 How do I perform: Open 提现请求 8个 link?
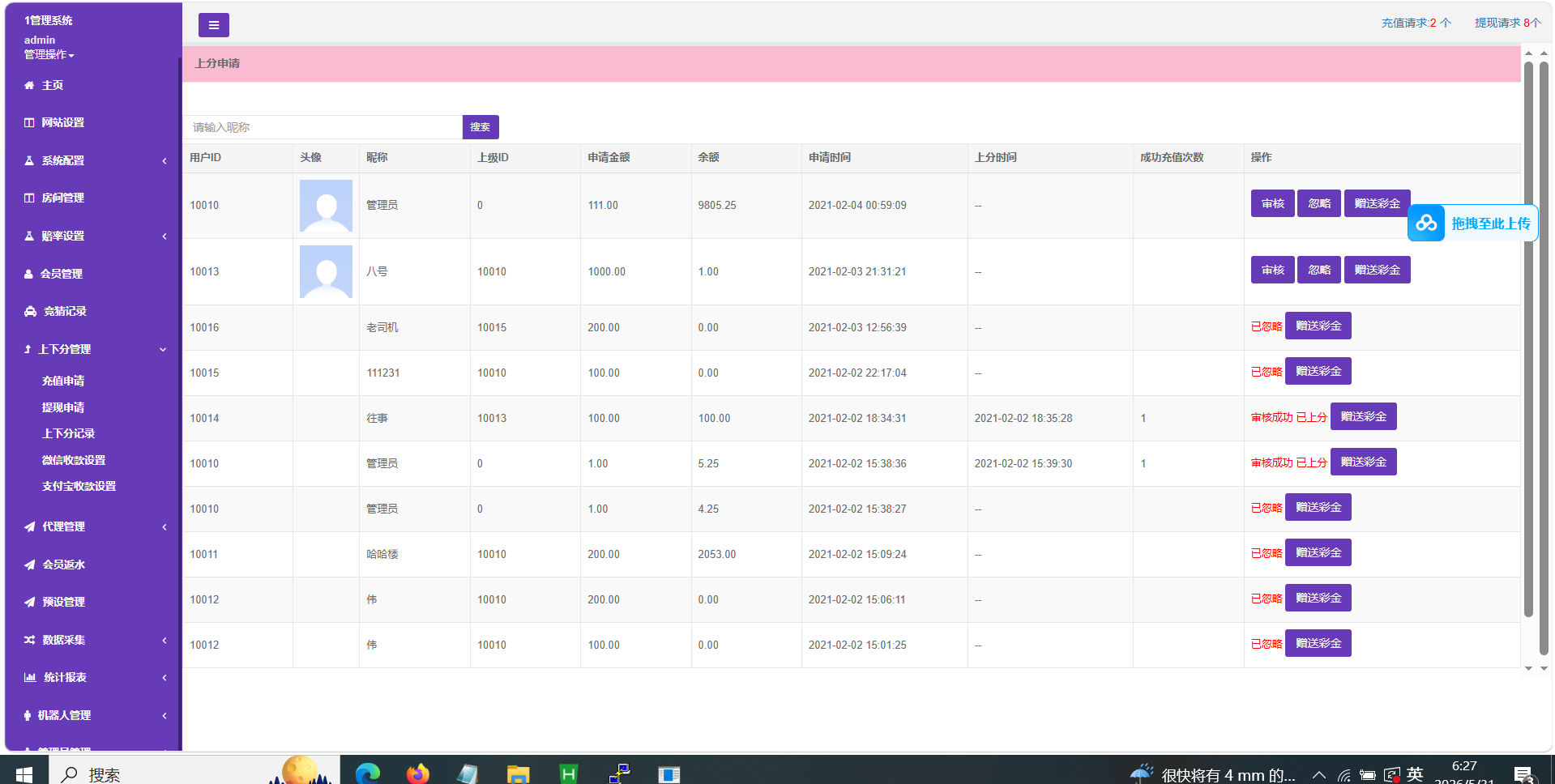[1507, 23]
